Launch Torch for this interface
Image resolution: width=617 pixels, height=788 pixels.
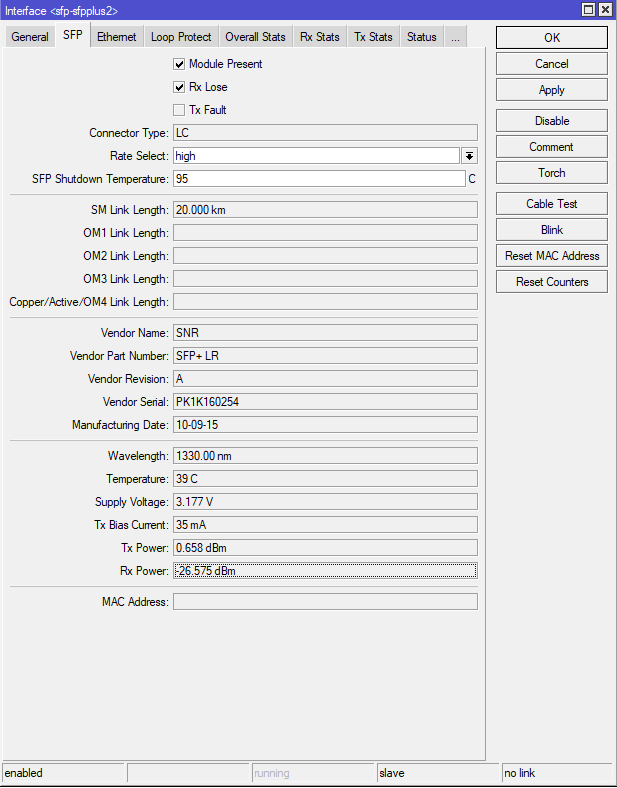[x=551, y=173]
